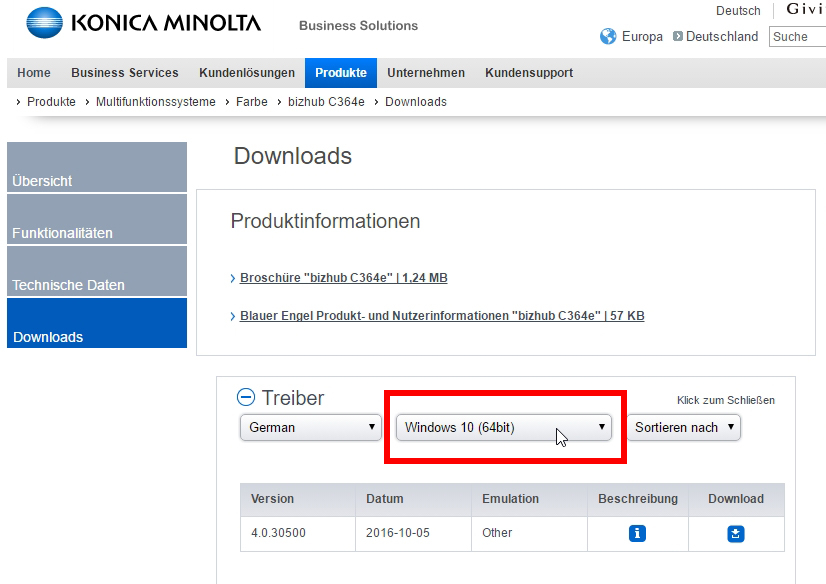The image size is (826, 584).
Task: Open the Kundensupport menu
Action: 529,73
